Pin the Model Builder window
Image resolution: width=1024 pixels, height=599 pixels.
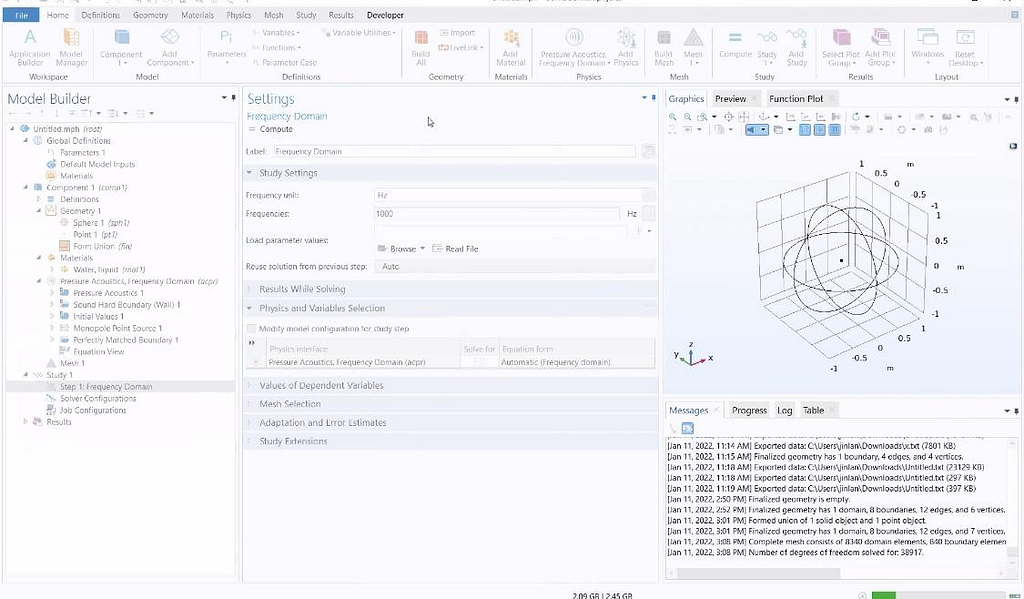[234, 98]
